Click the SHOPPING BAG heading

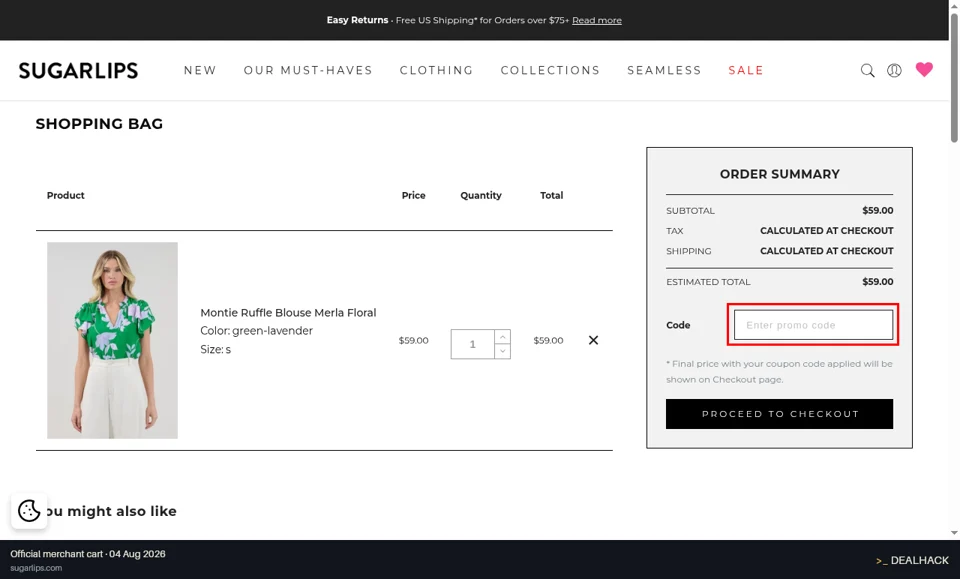tap(99, 124)
